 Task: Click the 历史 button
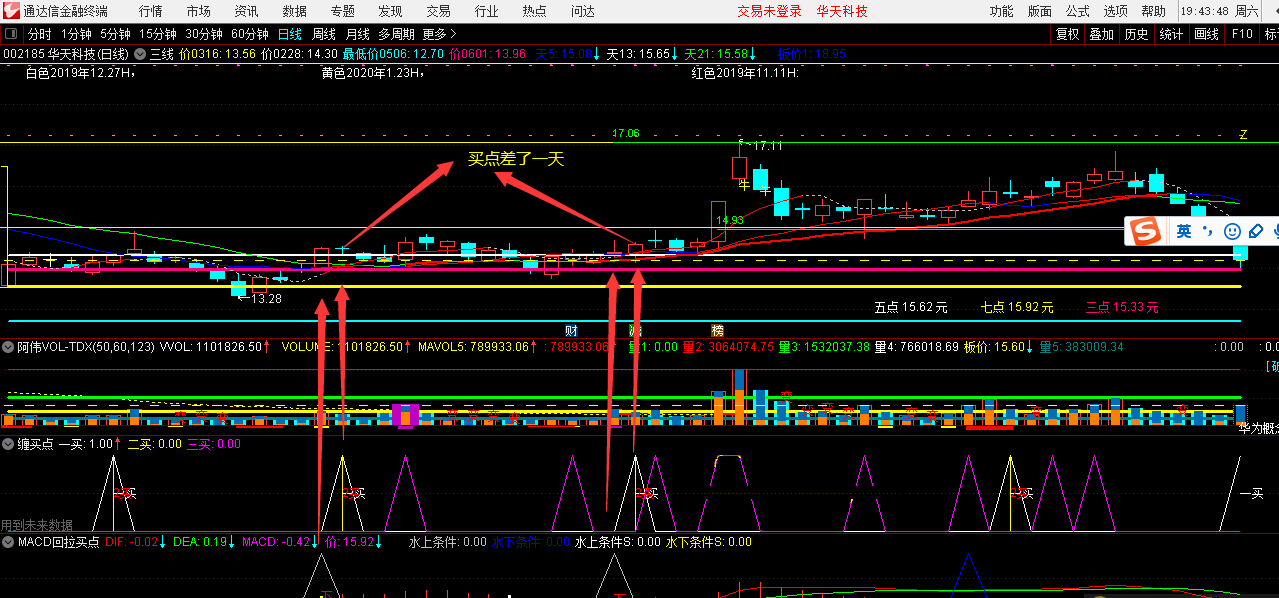tap(1137, 34)
